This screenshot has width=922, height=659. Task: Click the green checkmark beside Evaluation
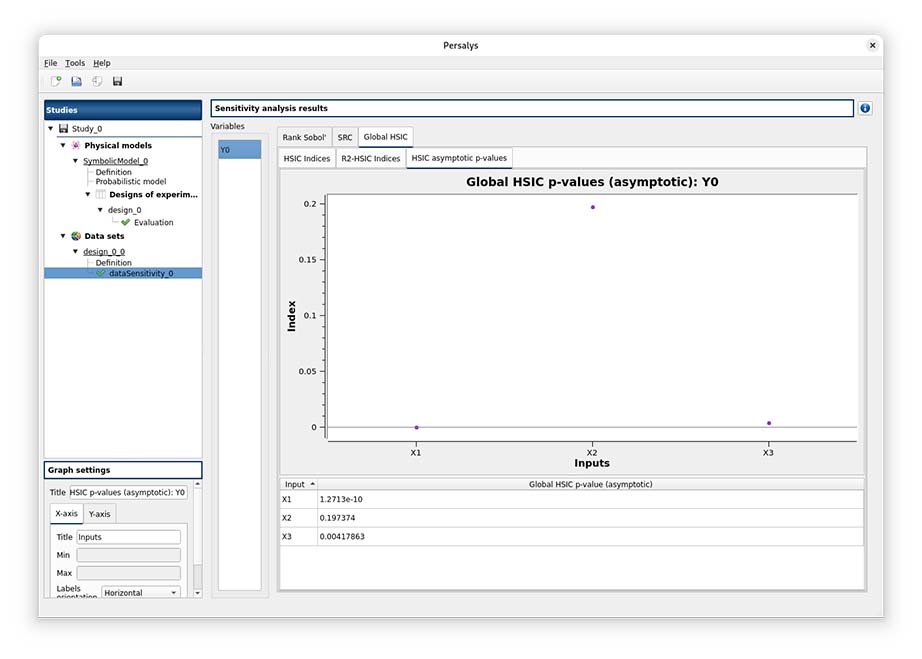[x=126, y=222]
